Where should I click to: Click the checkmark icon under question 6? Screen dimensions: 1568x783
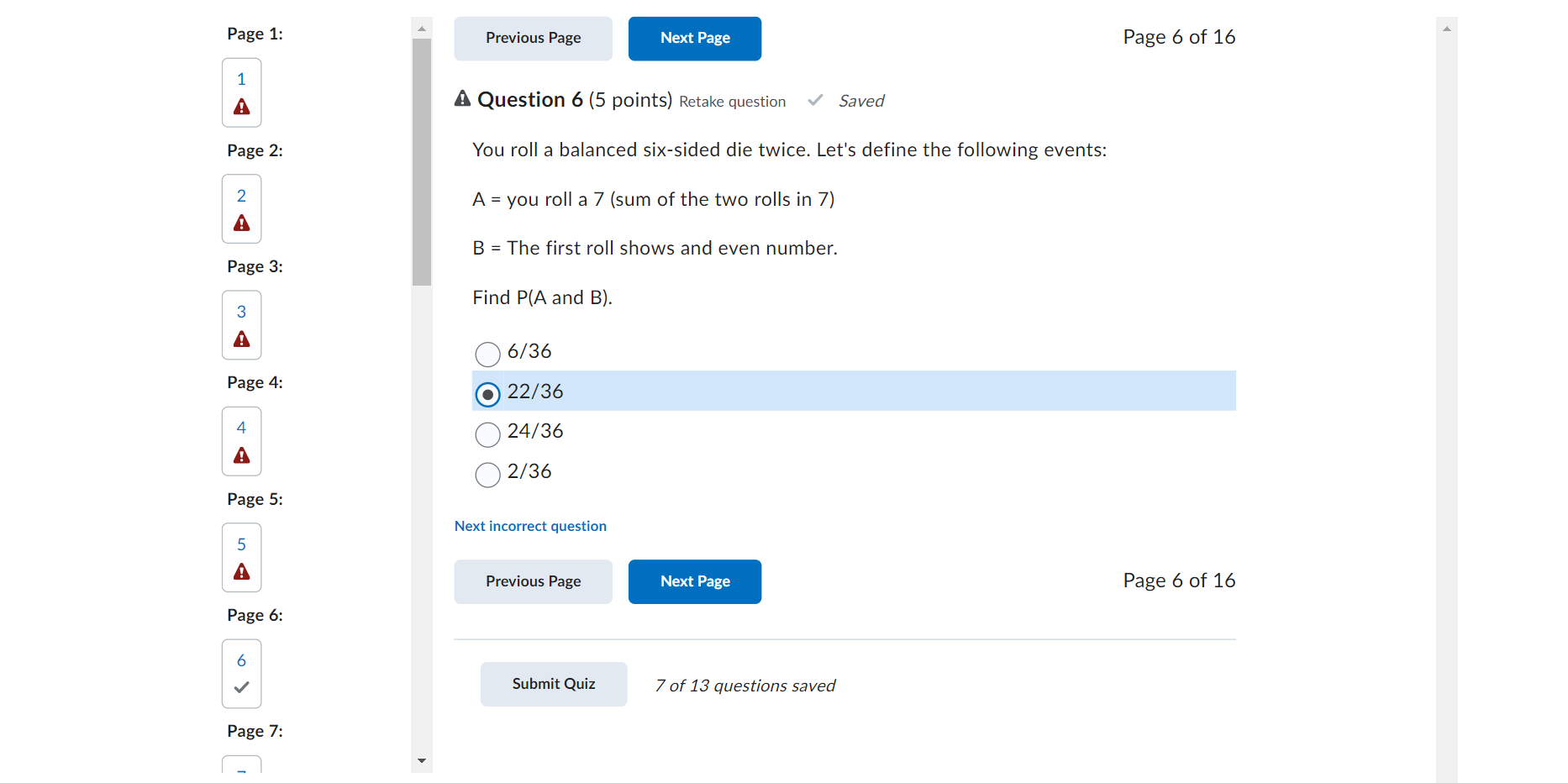tap(241, 686)
